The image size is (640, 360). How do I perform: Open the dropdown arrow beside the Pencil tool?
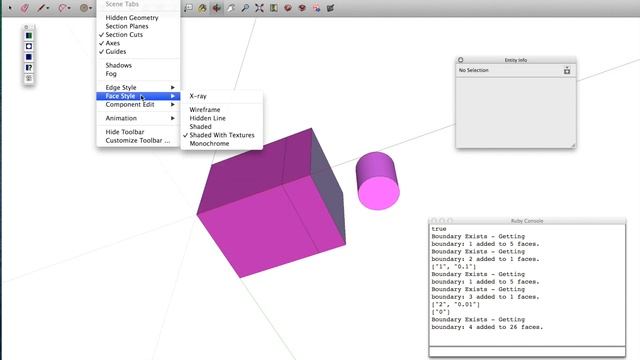point(48,8)
